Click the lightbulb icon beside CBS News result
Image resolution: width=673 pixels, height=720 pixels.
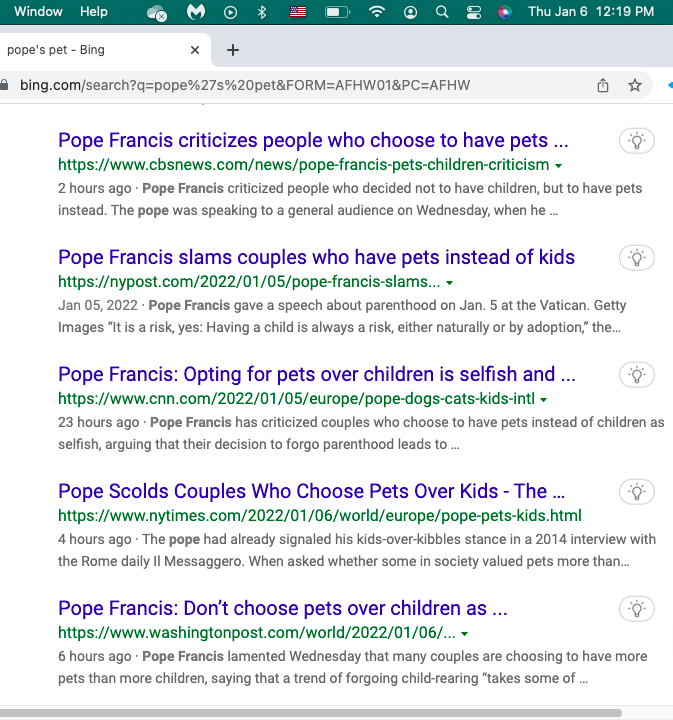[636, 141]
